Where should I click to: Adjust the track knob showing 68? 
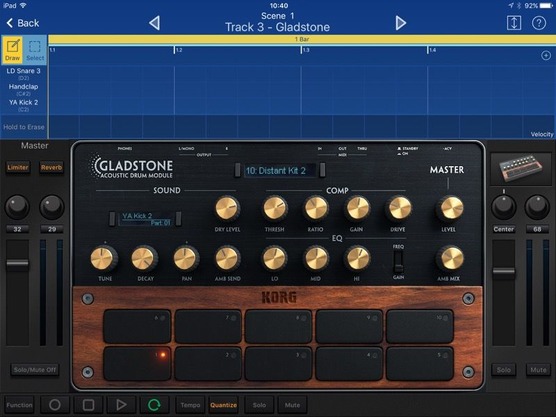[x=537, y=207]
